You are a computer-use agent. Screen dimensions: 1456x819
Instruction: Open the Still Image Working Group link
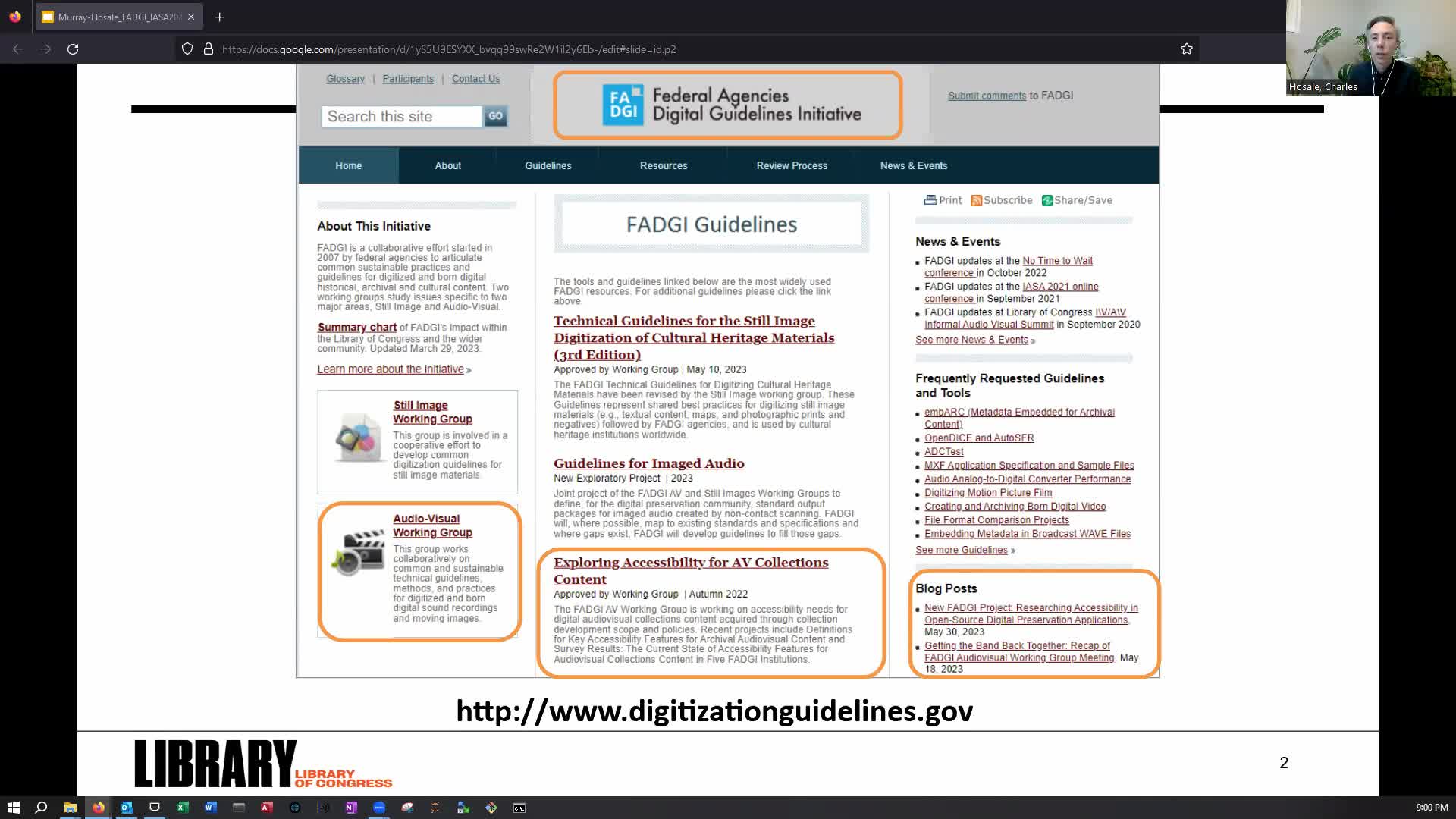(432, 412)
